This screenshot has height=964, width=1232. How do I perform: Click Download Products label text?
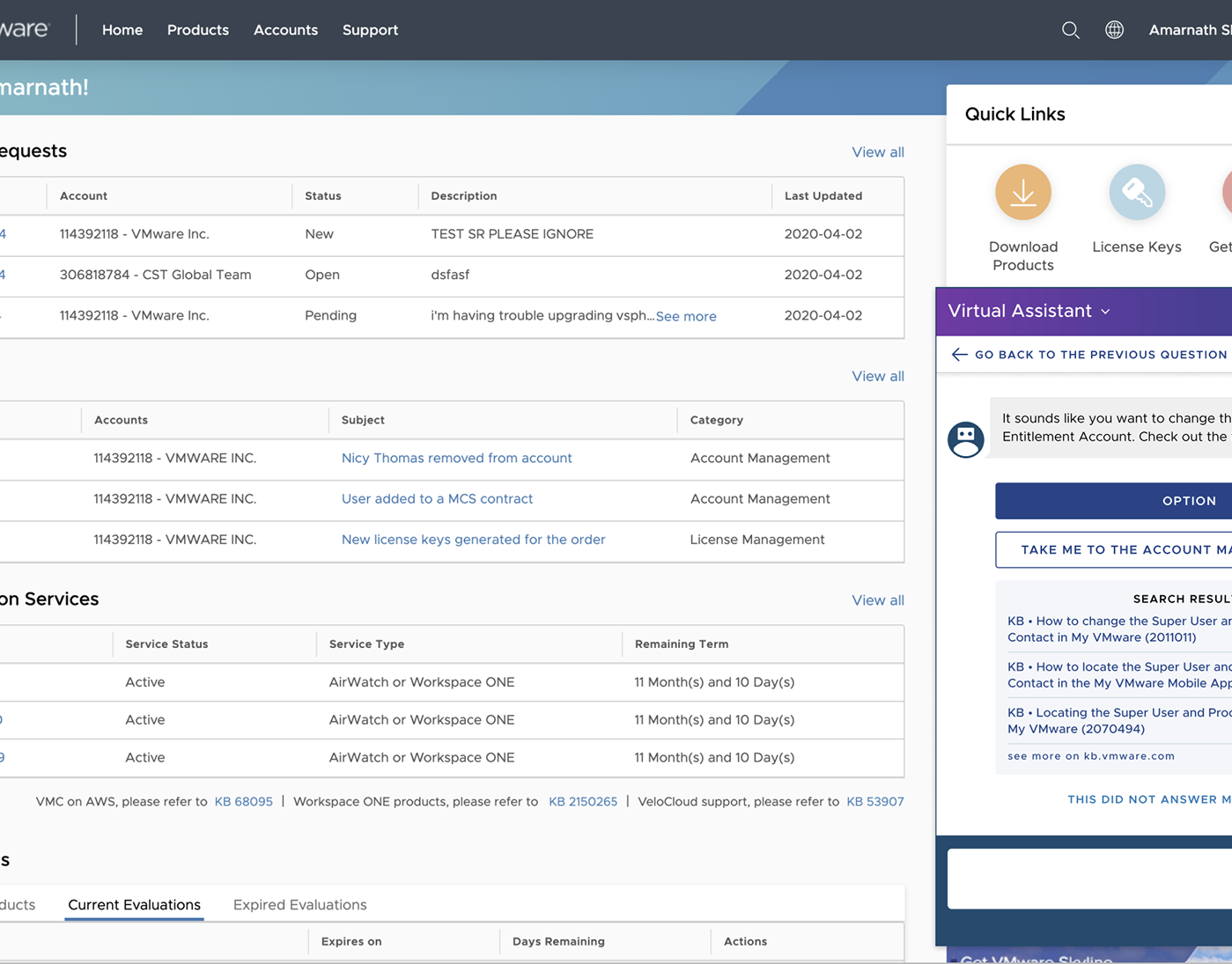pos(1022,256)
